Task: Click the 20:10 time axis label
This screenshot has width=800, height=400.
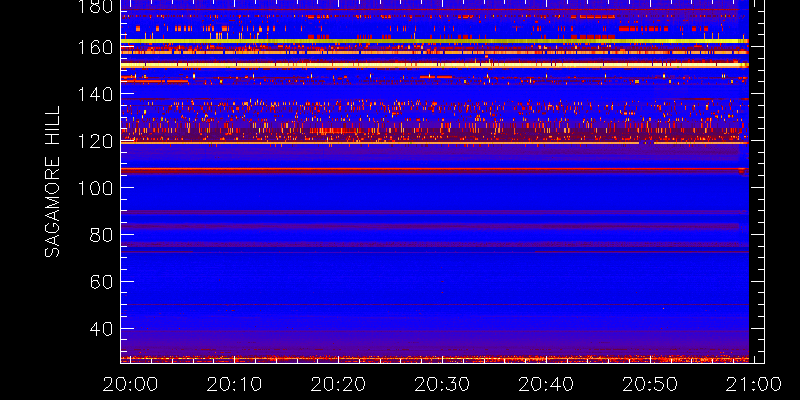Action: click(x=234, y=384)
